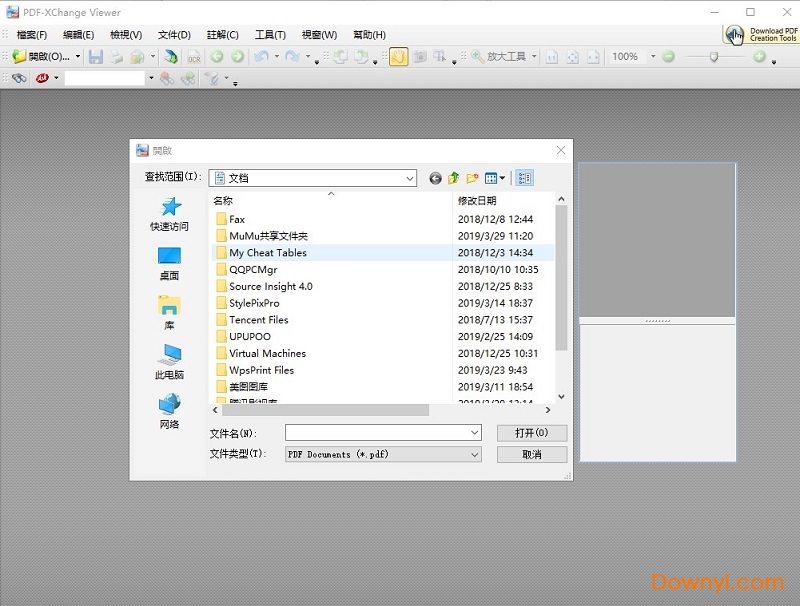This screenshot has height=606, width=800.
Task: Go up one folder level in dialog
Action: [x=454, y=178]
